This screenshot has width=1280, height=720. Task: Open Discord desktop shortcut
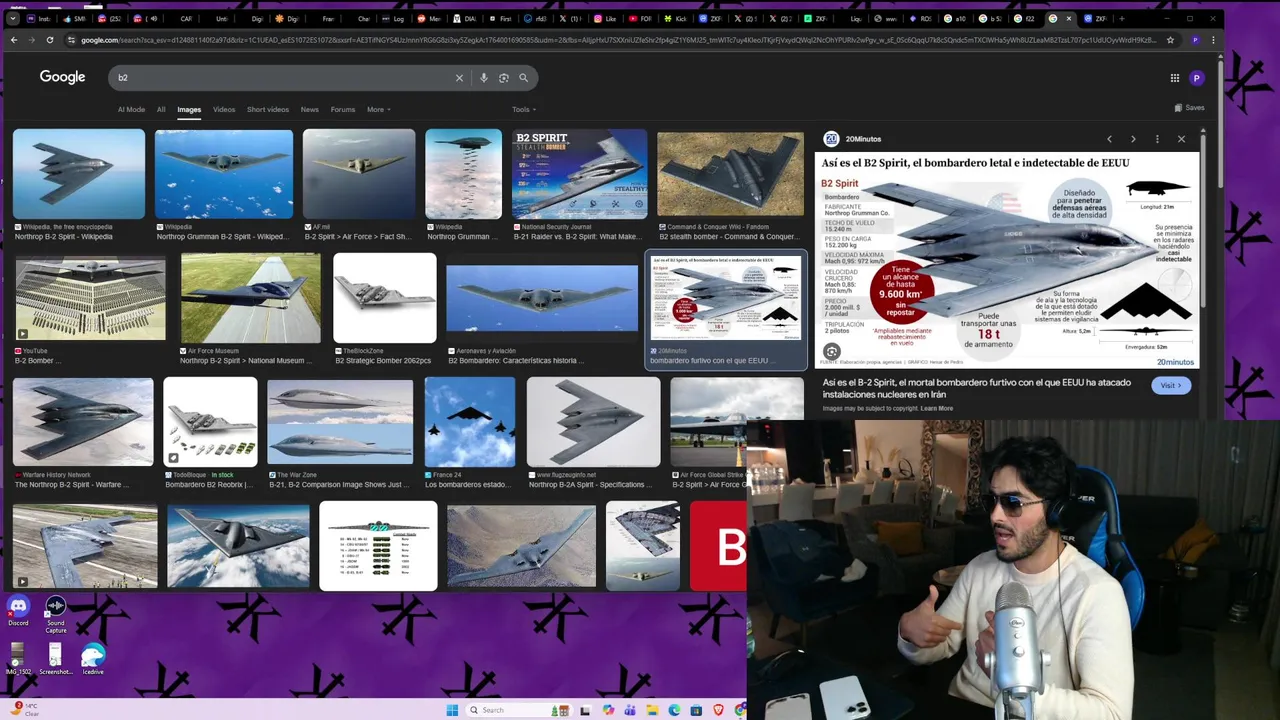pos(18,610)
